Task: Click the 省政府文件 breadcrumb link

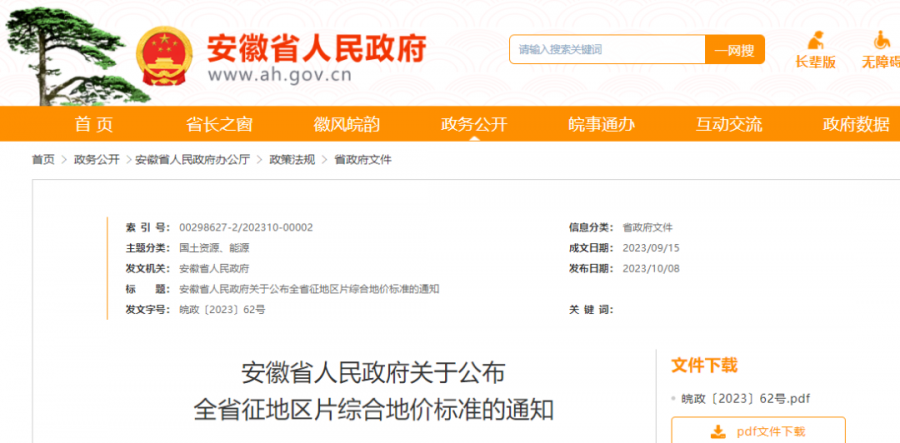Action: point(362,160)
